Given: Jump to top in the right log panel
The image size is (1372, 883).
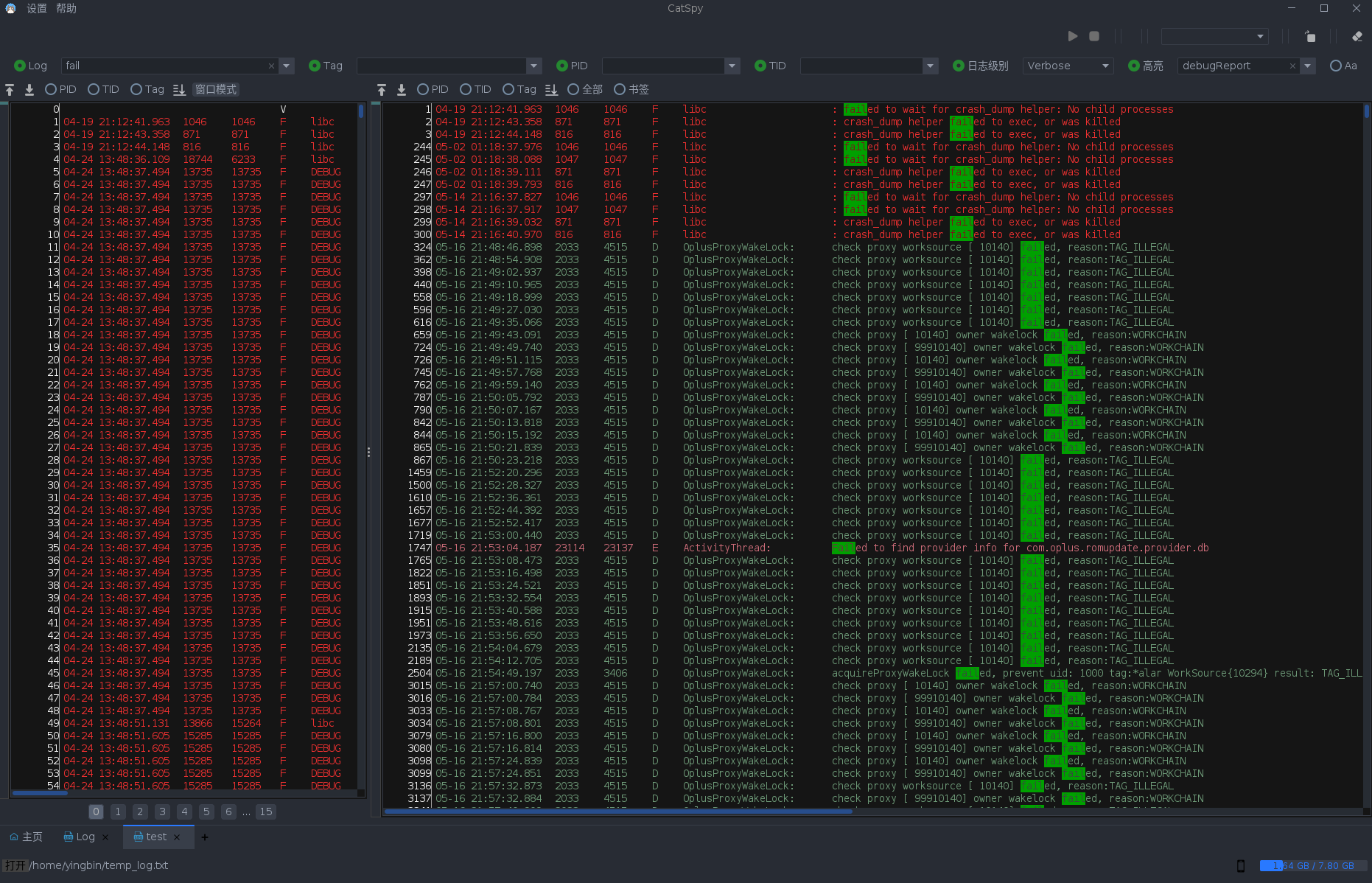Looking at the screenshot, I should (x=382, y=89).
